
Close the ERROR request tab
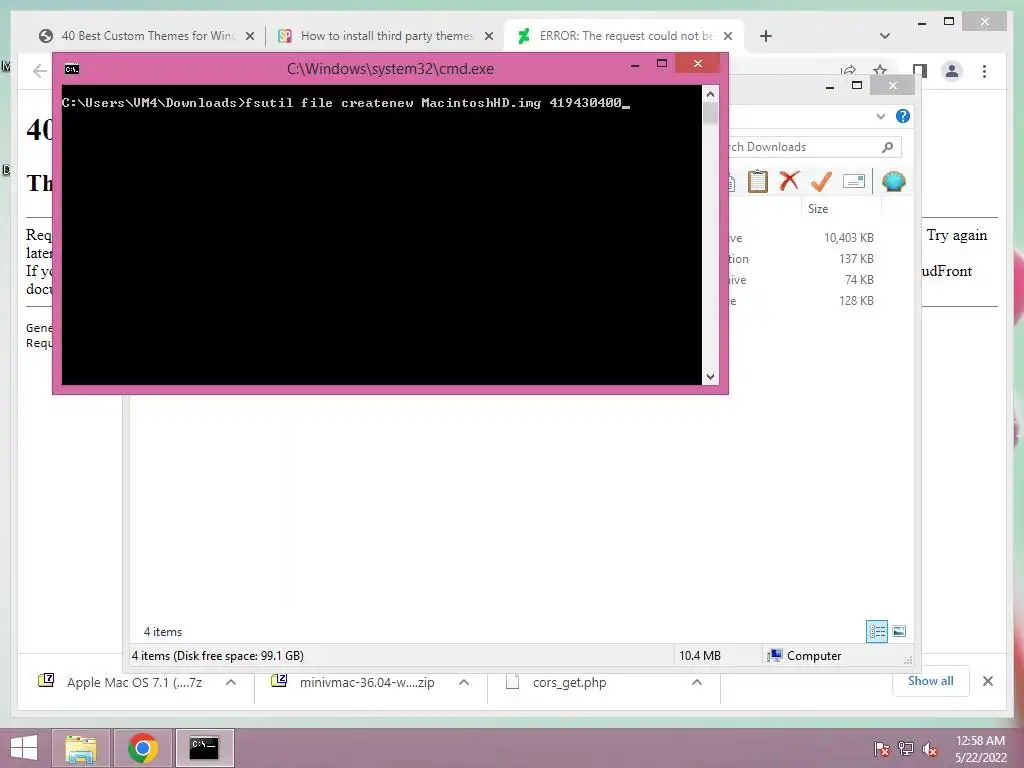tap(728, 36)
